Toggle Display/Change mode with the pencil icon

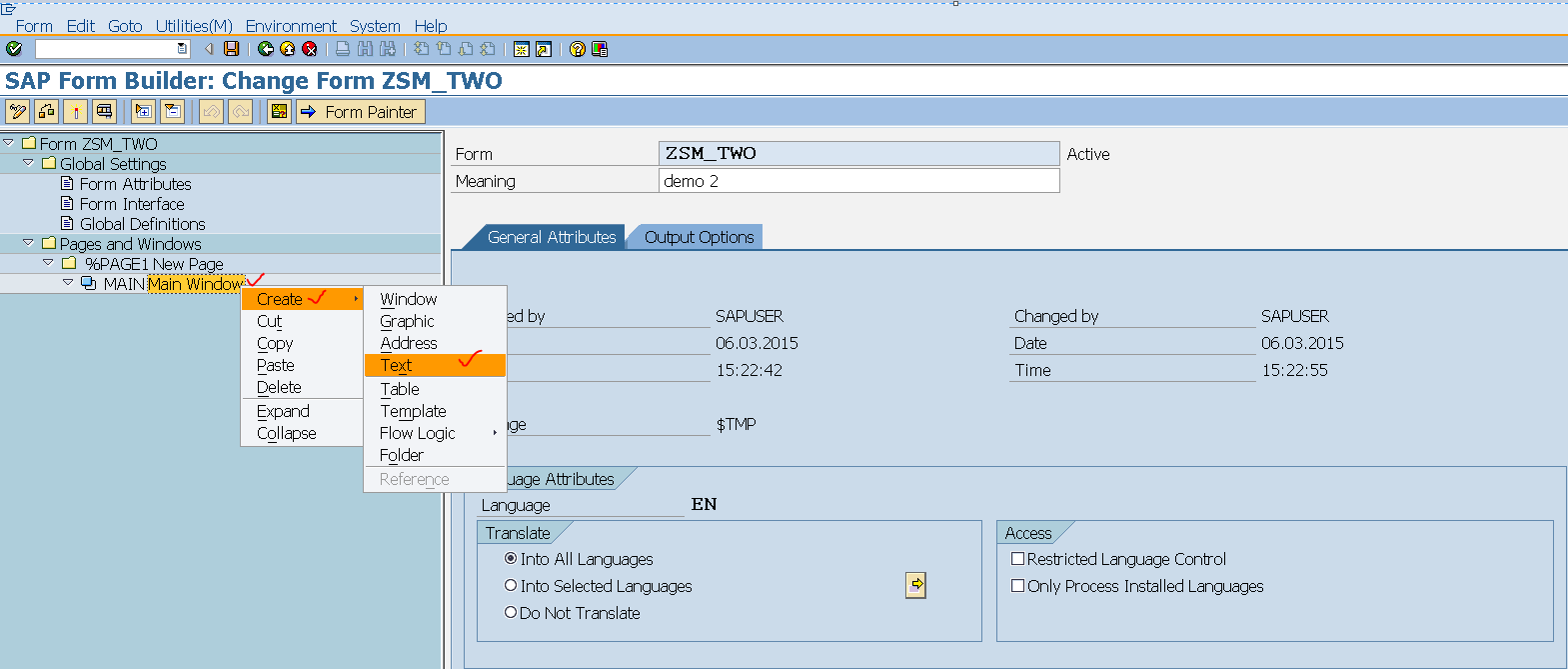[x=17, y=111]
